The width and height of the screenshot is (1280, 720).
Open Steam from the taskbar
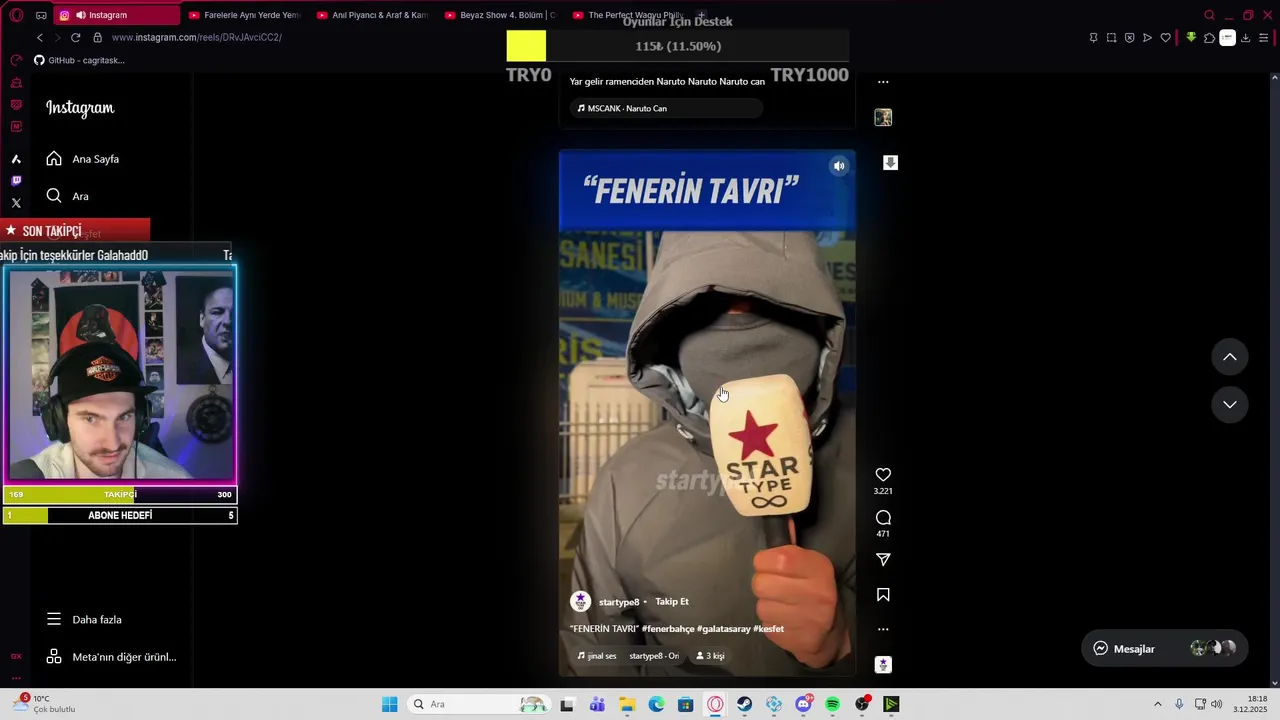(x=745, y=704)
